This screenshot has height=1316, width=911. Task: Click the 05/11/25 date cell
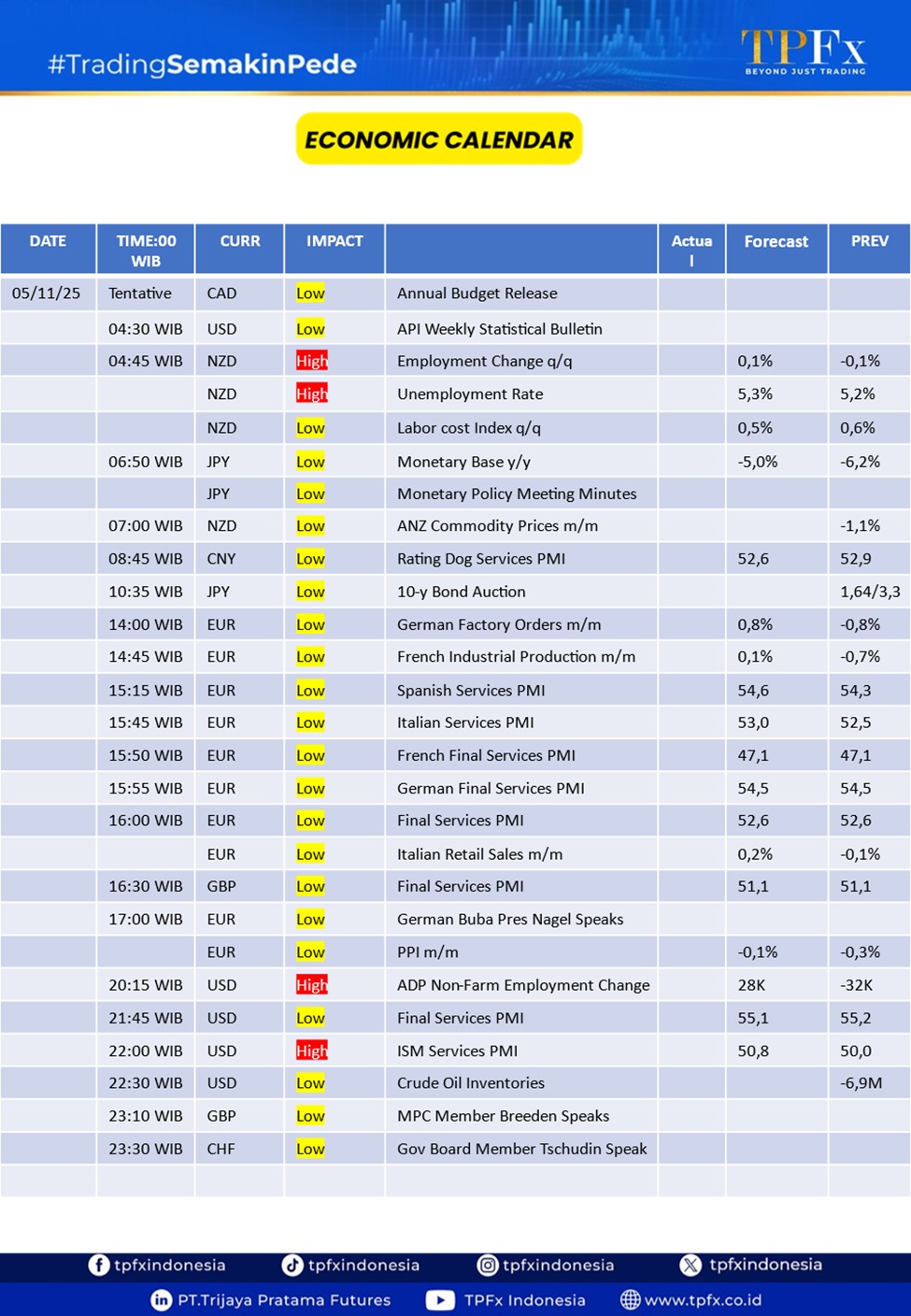(47, 293)
